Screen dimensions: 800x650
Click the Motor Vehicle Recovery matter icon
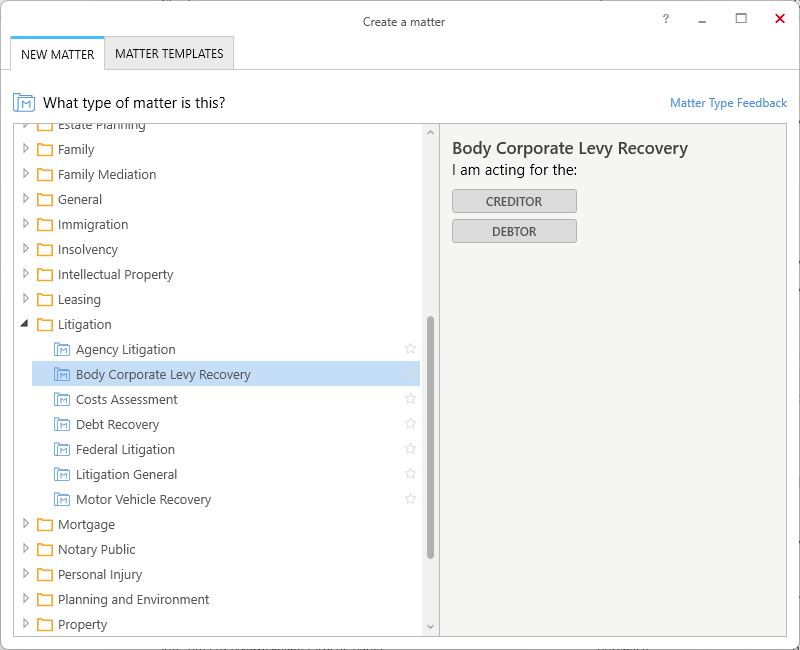62,499
